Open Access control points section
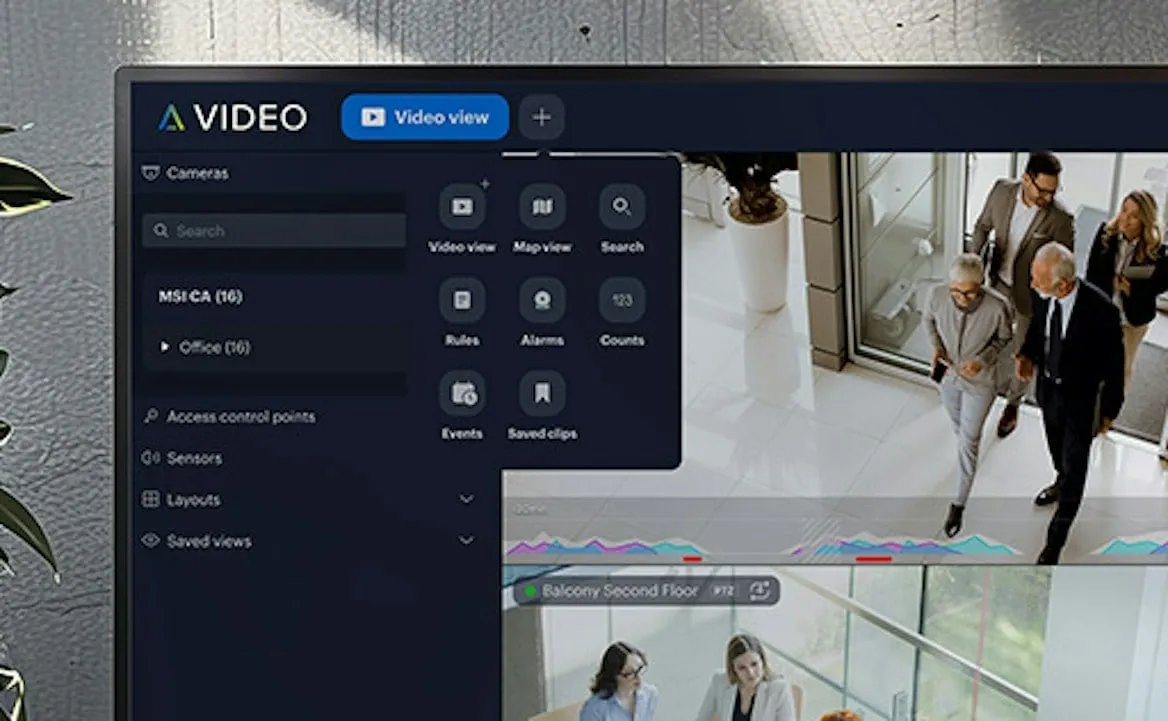1168x721 pixels. [x=229, y=416]
